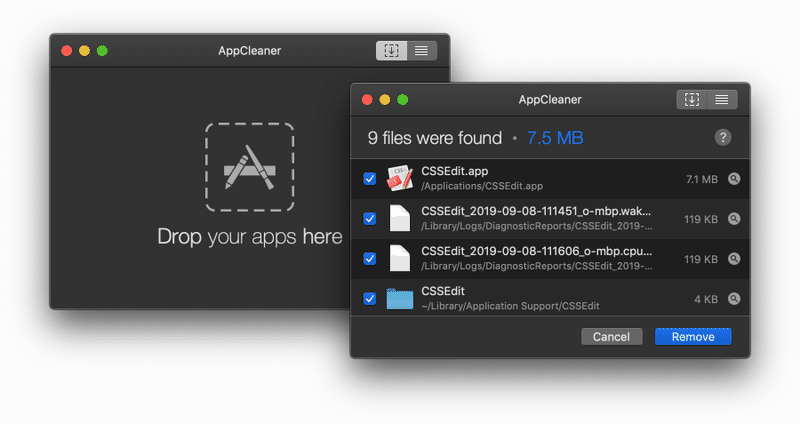Click magnifier icon for the 111451 wake log file

tap(734, 219)
